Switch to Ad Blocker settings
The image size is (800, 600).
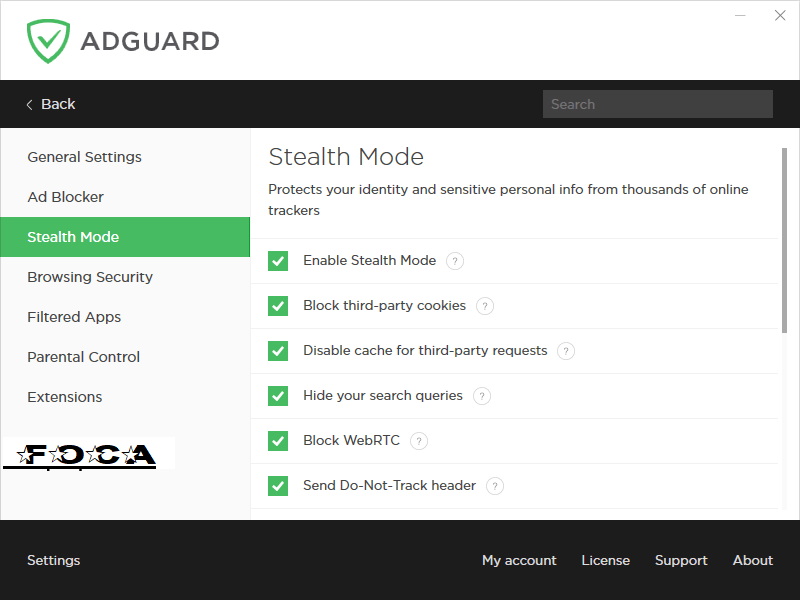pos(125,197)
